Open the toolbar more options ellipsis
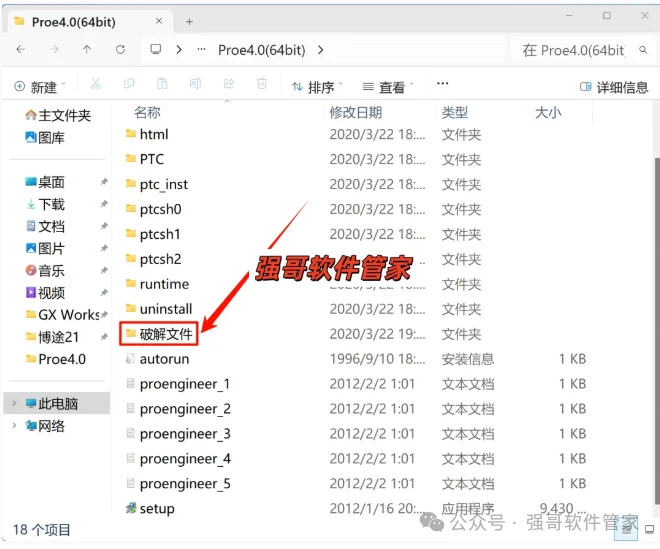This screenshot has width=660, height=549. pos(442,83)
